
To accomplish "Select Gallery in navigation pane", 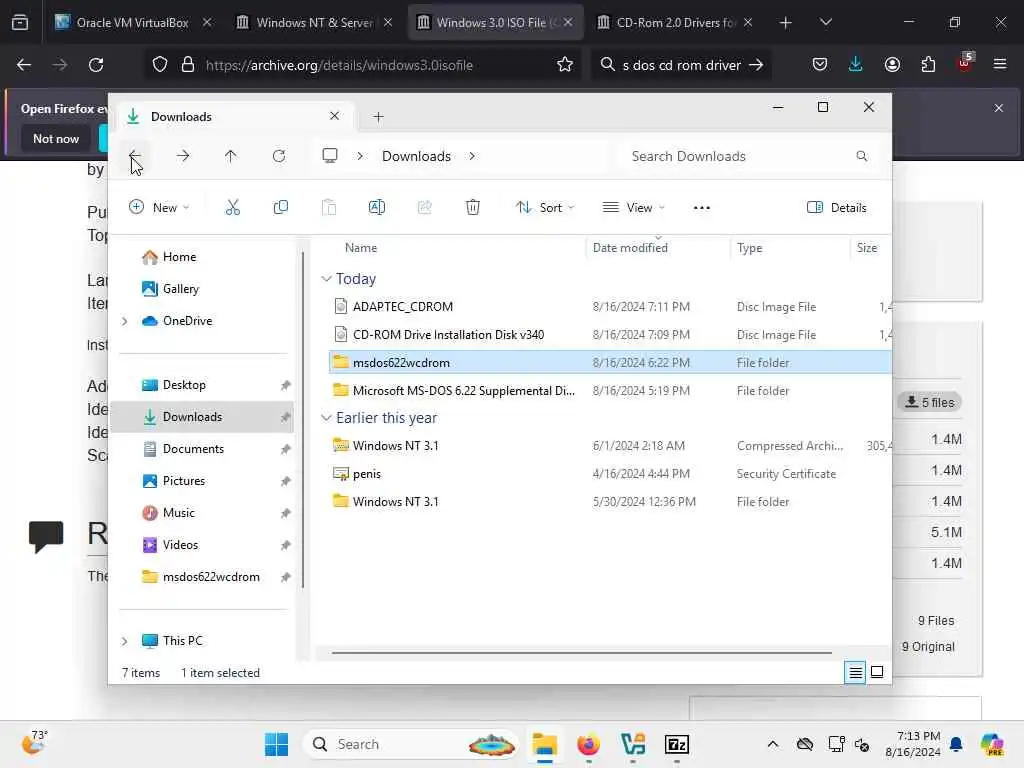I will [181, 289].
